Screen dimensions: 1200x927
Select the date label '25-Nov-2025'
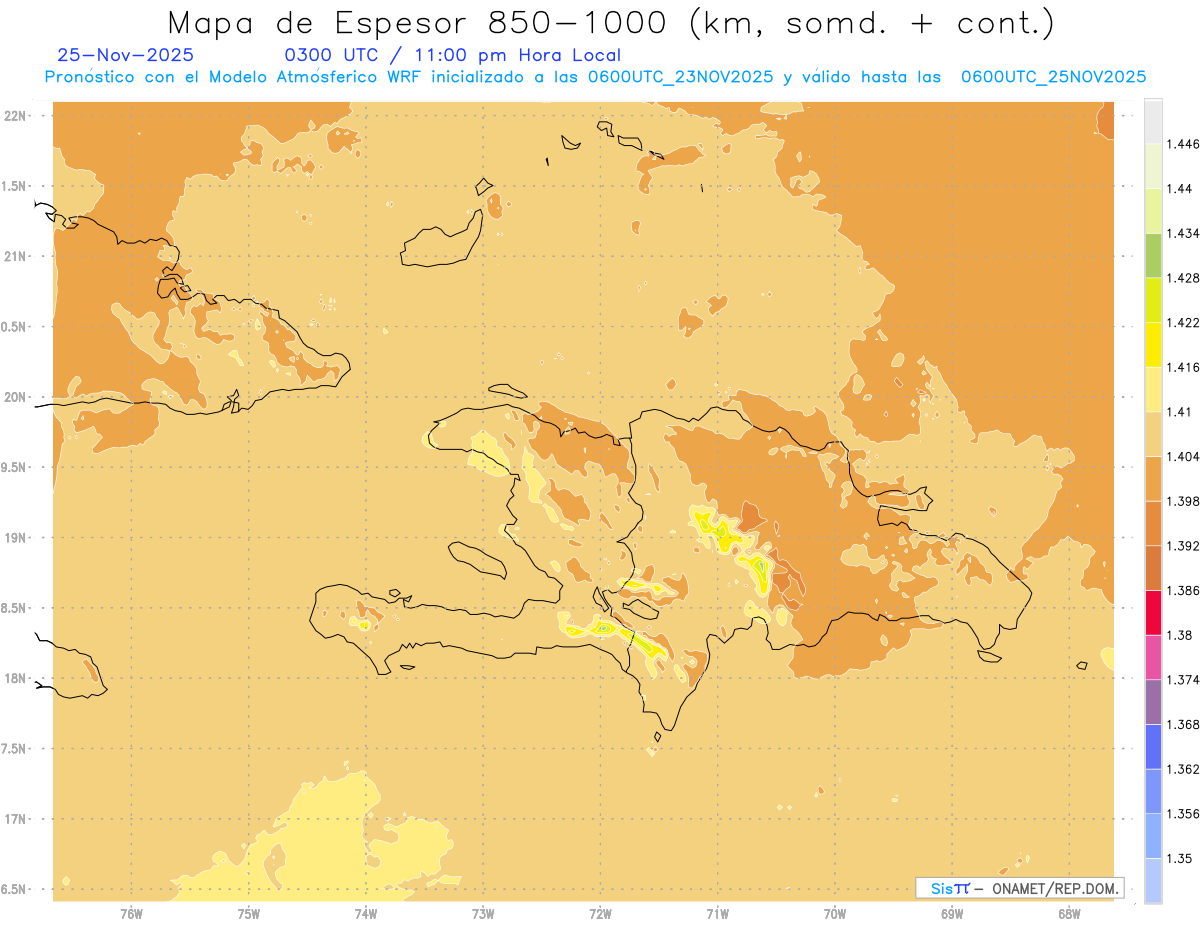click(x=126, y=55)
